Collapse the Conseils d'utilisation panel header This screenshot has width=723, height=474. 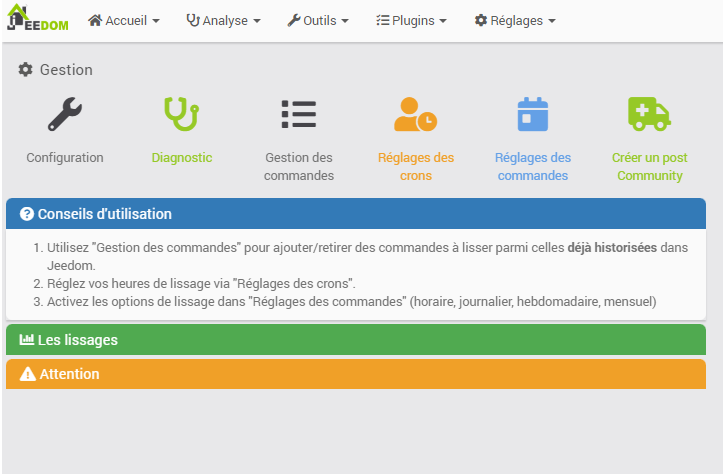pos(356,214)
